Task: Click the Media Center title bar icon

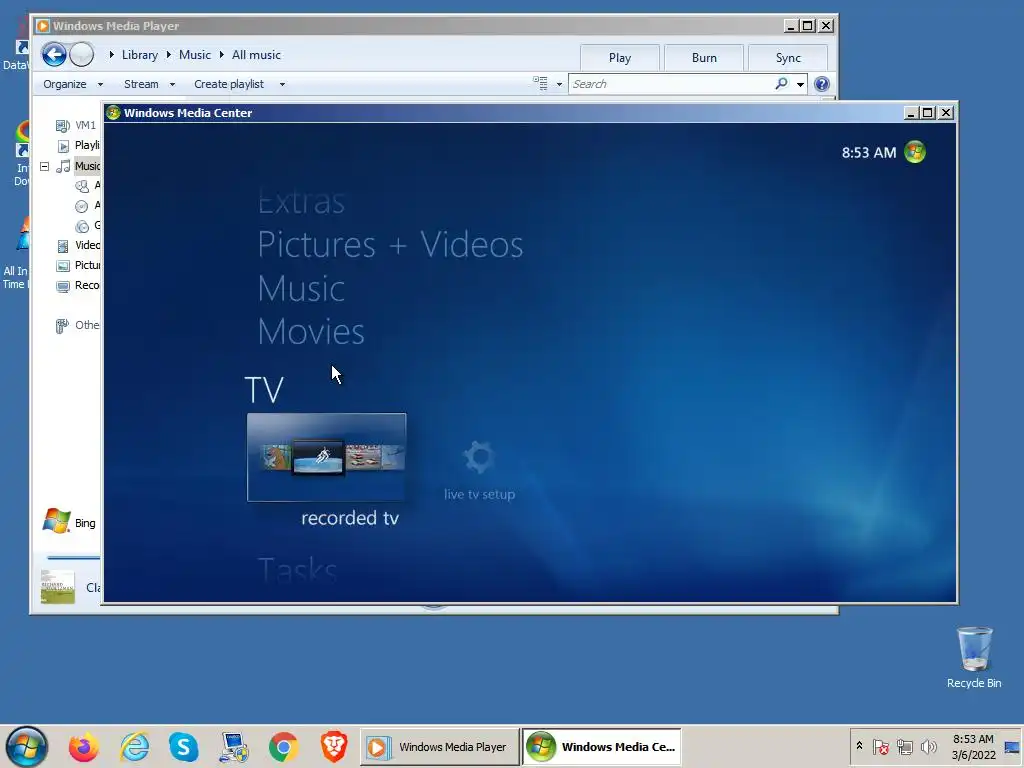Action: 113,112
